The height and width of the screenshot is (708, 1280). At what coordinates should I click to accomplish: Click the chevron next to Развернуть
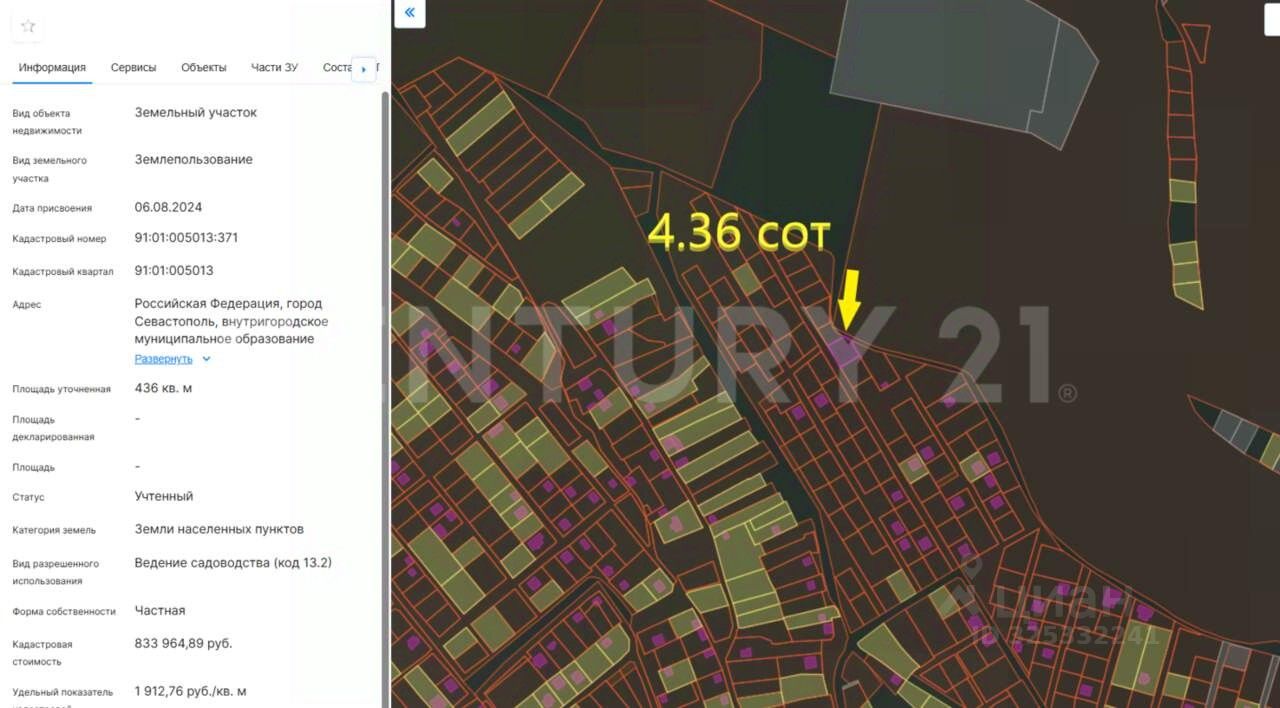point(206,359)
